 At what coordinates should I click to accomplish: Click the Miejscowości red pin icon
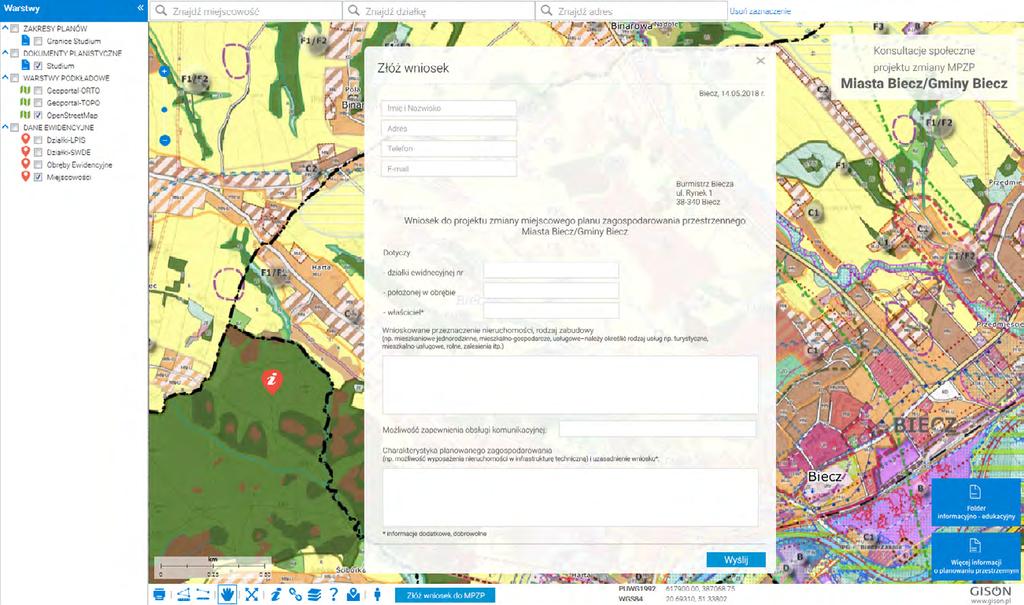click(x=25, y=176)
